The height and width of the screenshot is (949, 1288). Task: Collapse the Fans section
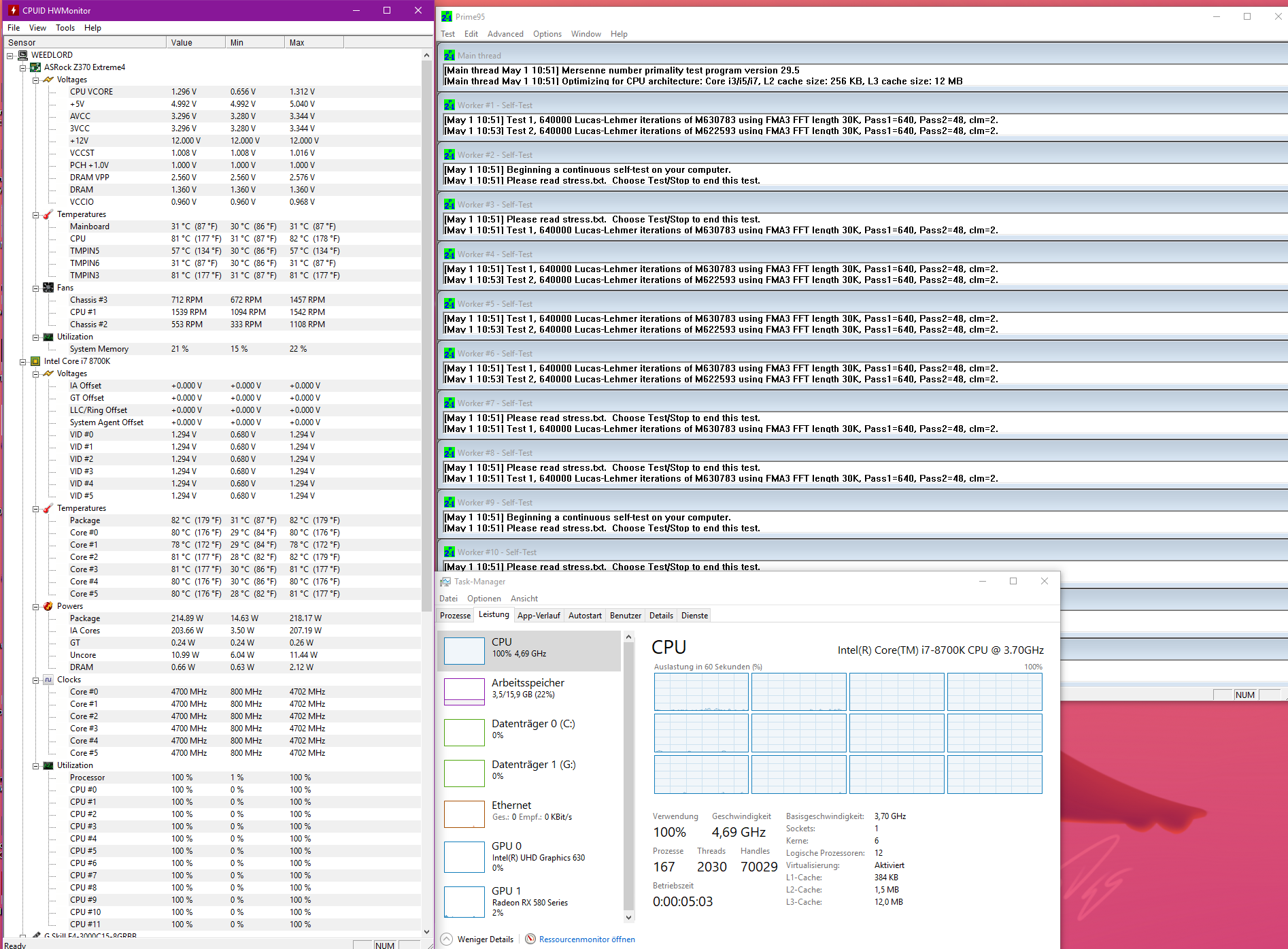tap(36, 288)
